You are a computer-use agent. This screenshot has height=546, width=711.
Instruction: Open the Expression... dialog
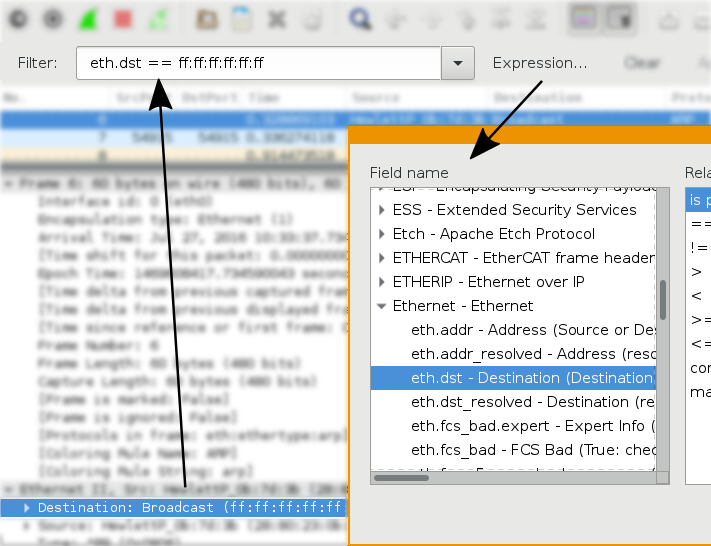point(540,63)
